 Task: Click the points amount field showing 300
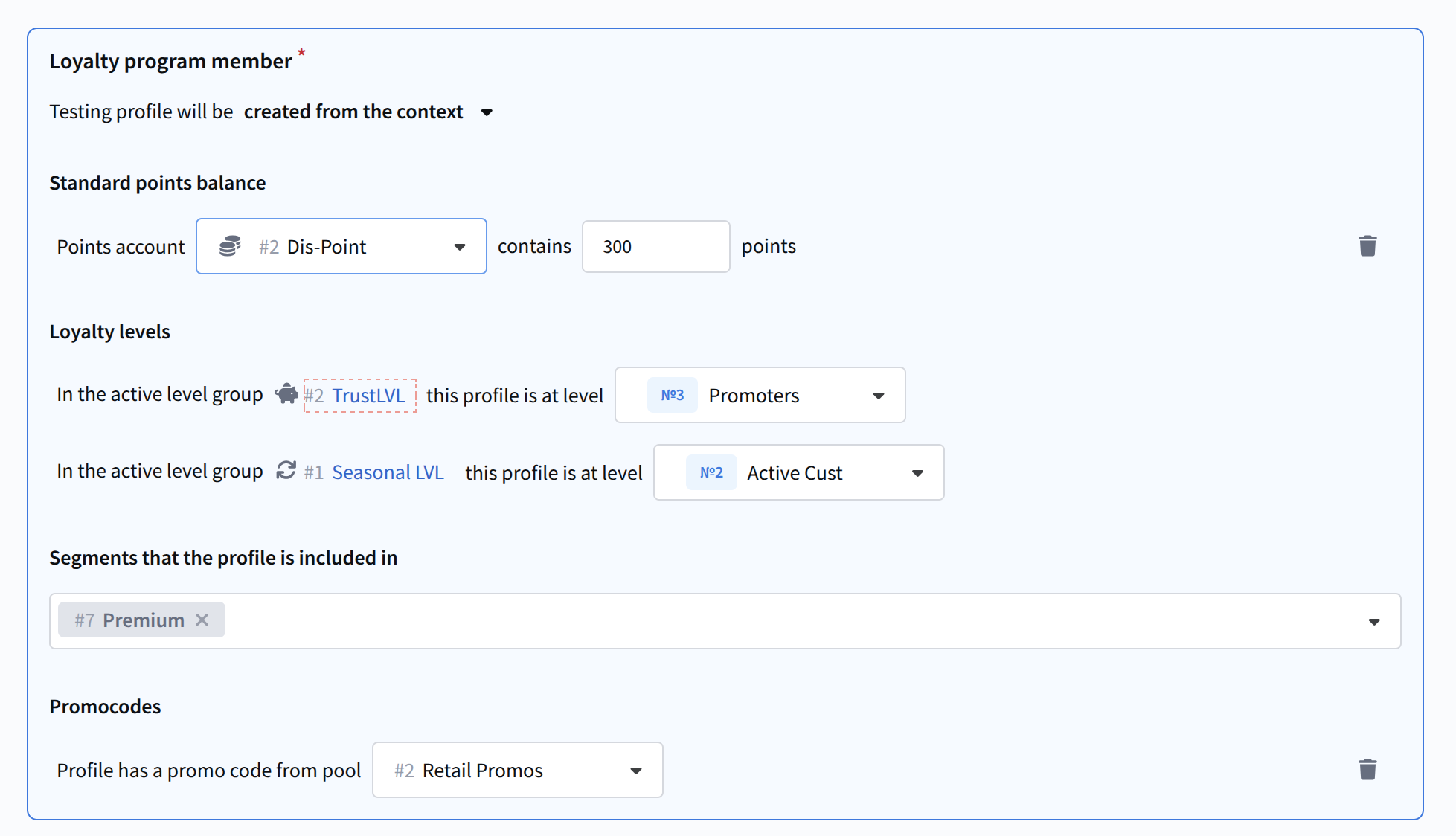tap(655, 246)
